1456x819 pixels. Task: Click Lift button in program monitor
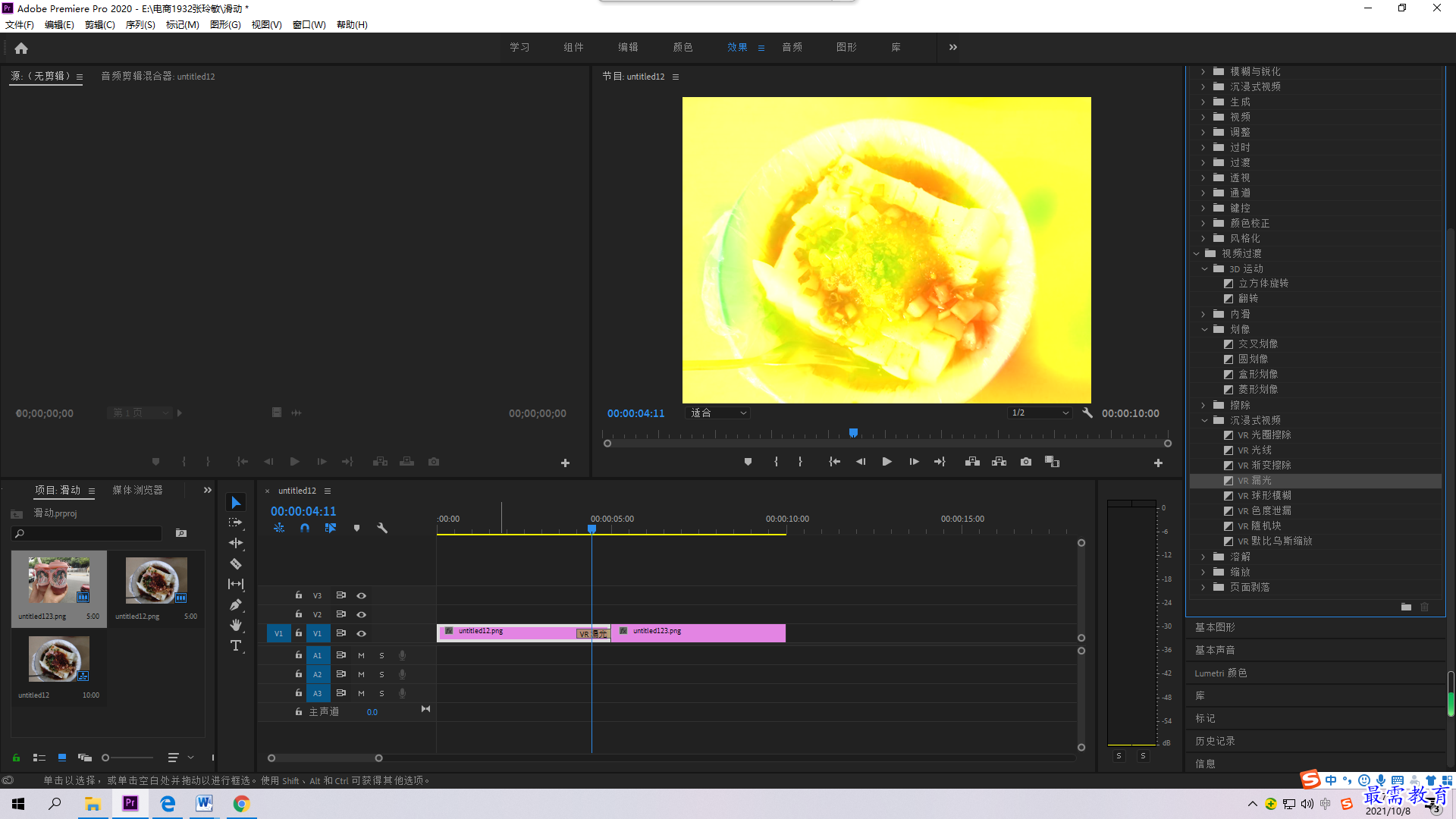coord(972,462)
